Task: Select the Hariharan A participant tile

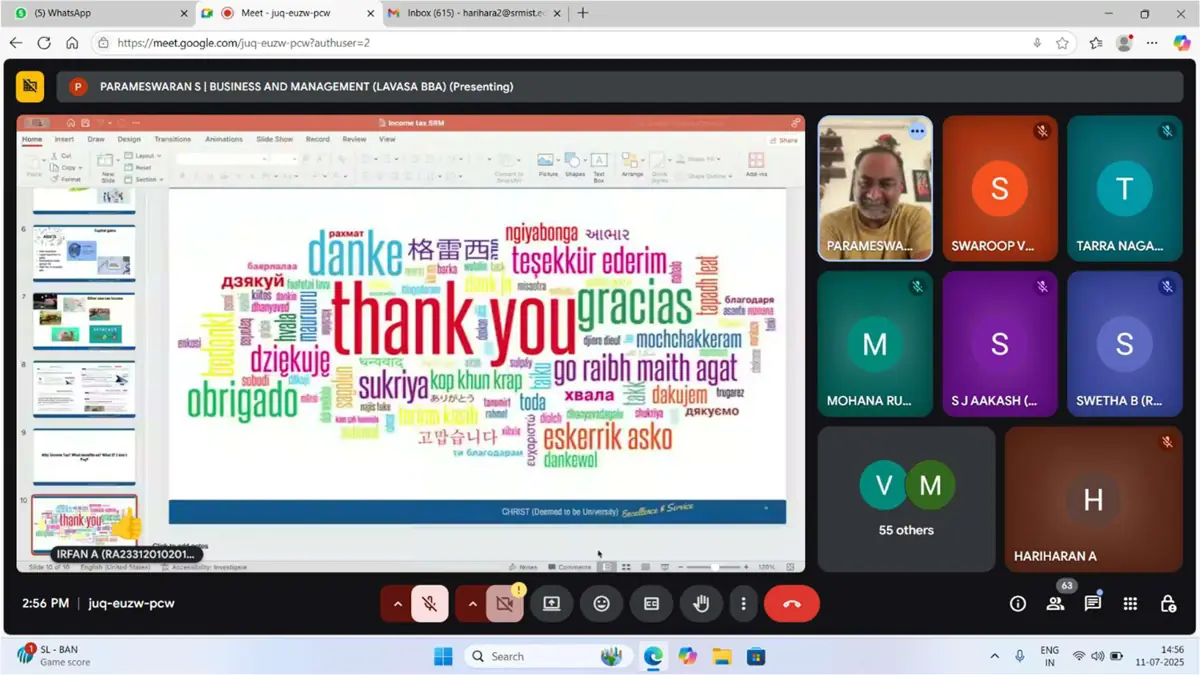Action: pyautogui.click(x=1094, y=499)
